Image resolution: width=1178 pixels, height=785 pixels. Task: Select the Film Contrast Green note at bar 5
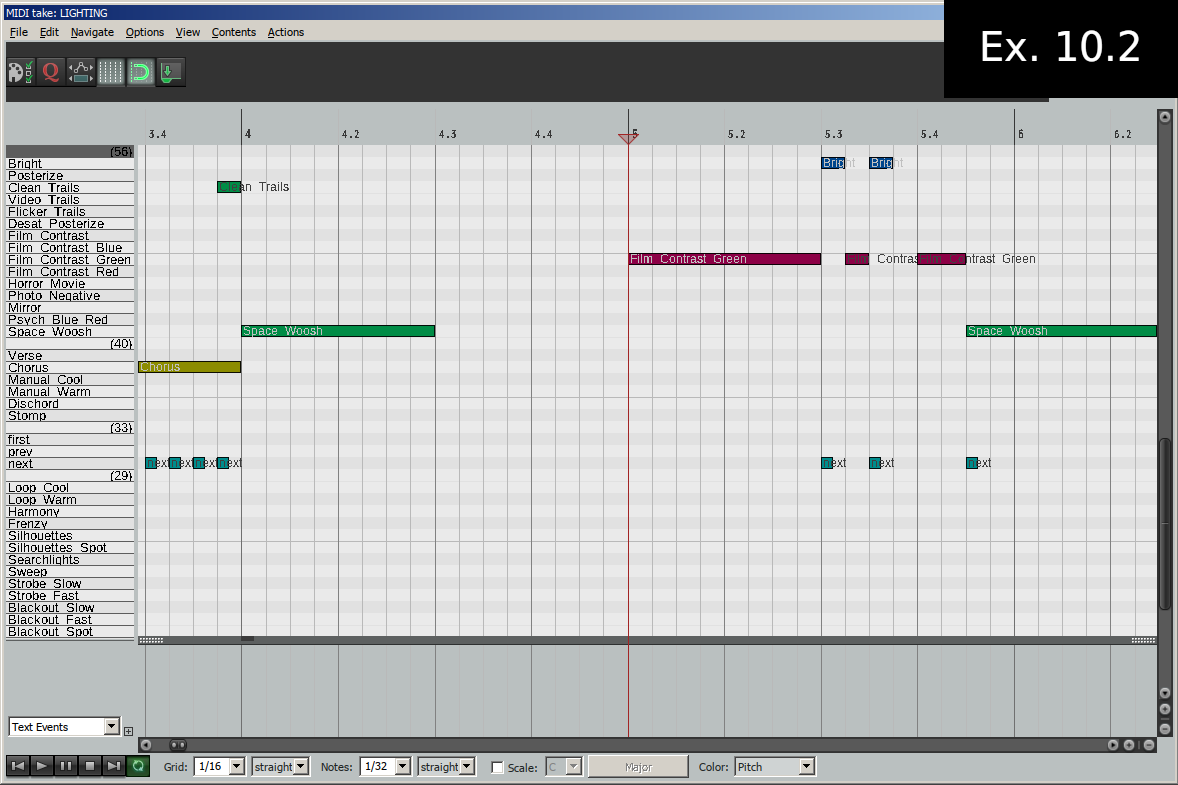pyautogui.click(x=725, y=259)
